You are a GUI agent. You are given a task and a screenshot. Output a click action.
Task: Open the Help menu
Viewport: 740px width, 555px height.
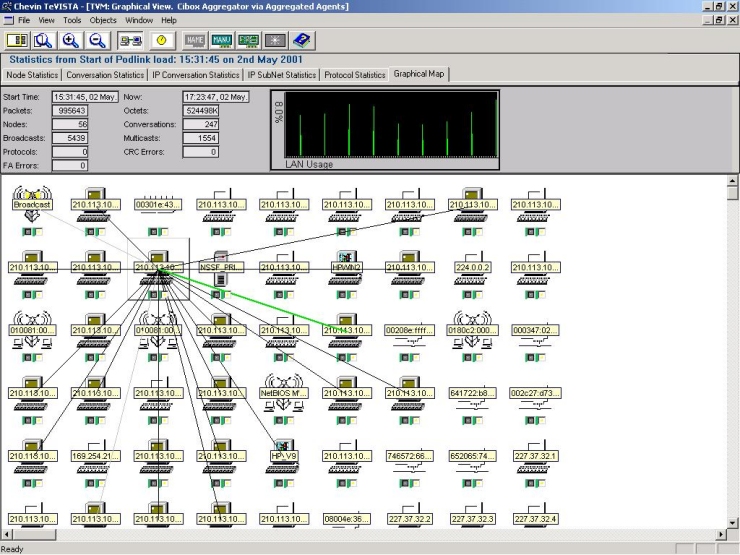pos(168,20)
